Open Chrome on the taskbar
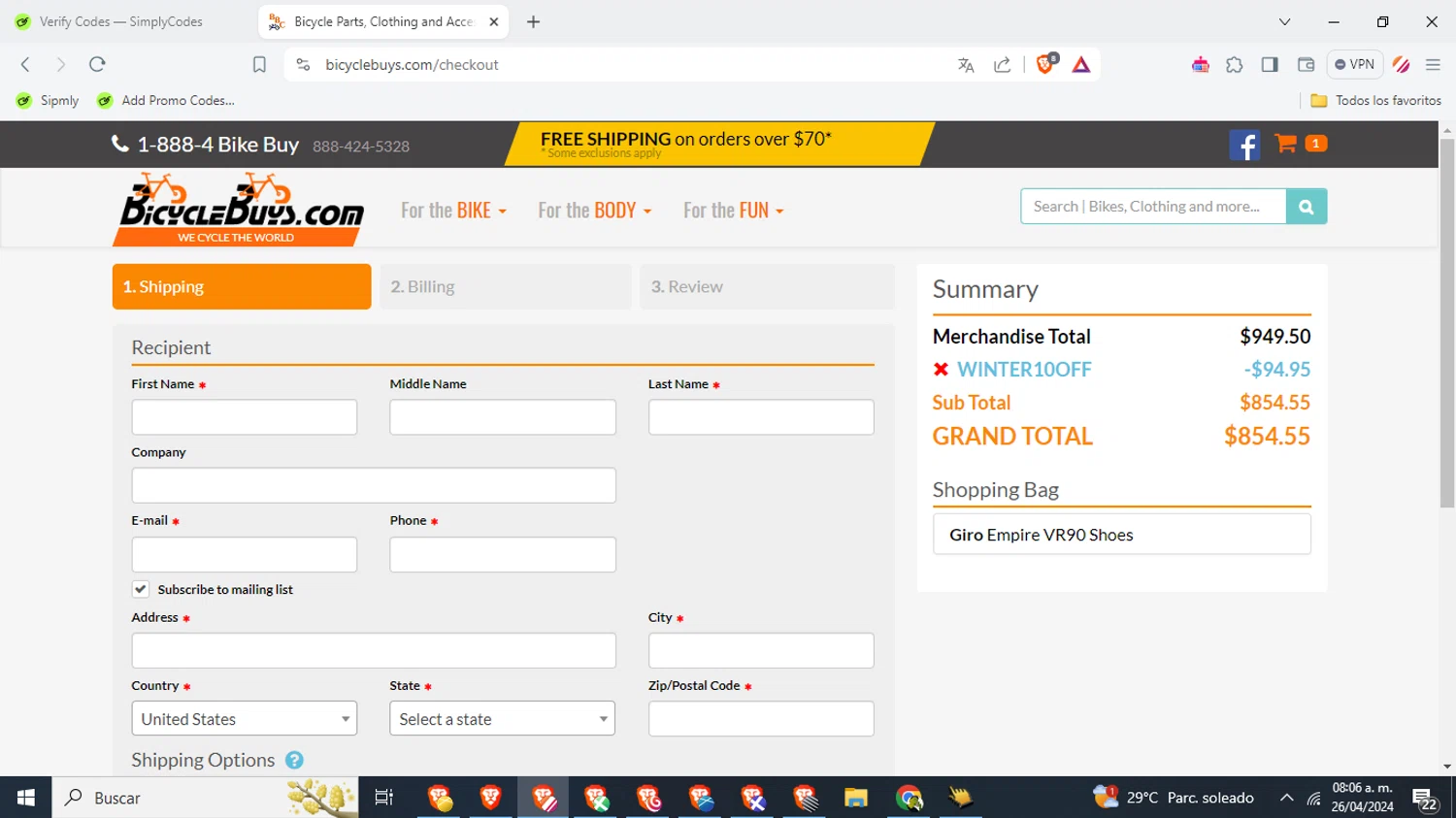 [x=909, y=798]
